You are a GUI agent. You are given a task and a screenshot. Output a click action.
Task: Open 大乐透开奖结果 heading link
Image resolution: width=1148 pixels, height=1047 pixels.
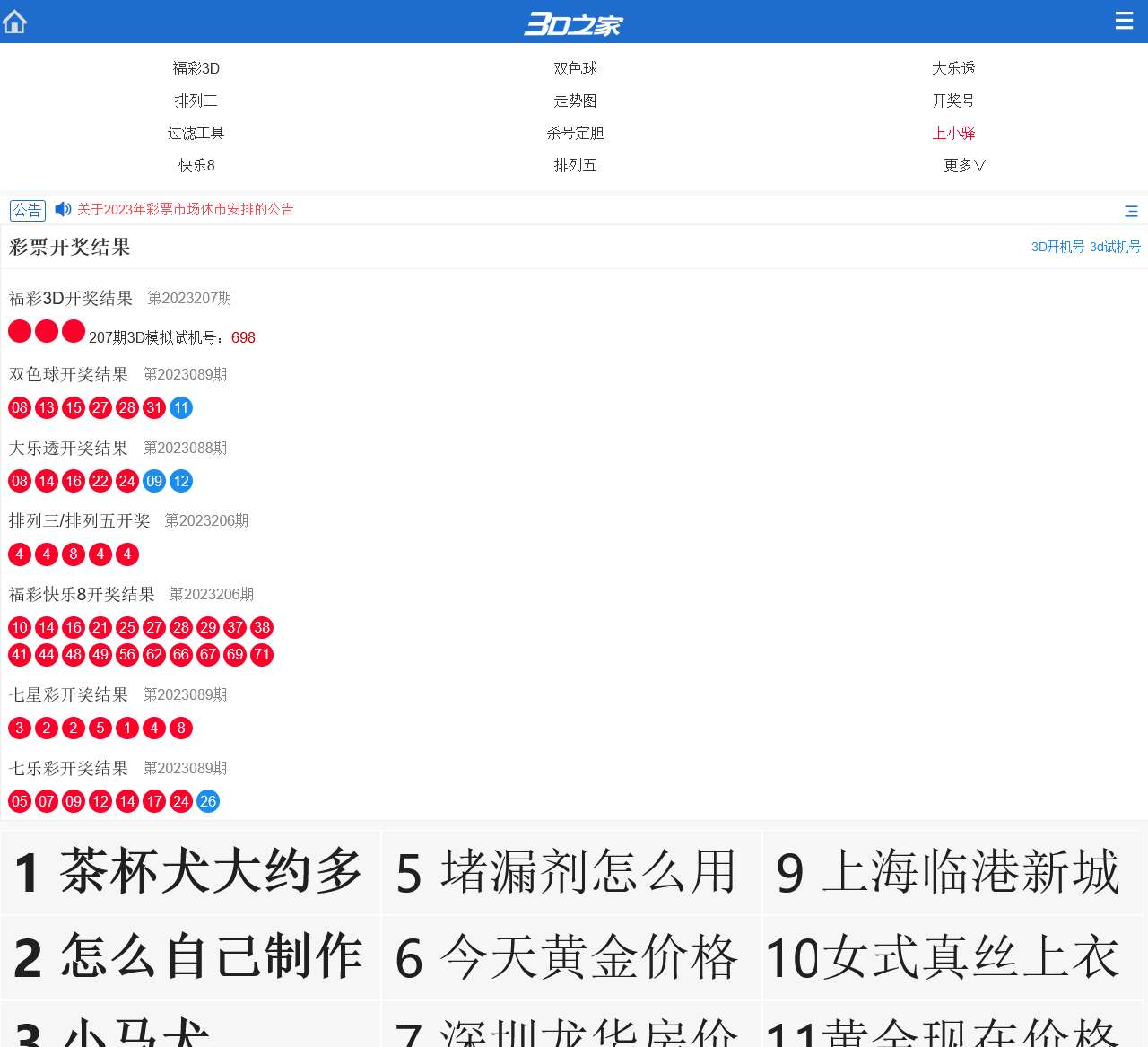(69, 448)
